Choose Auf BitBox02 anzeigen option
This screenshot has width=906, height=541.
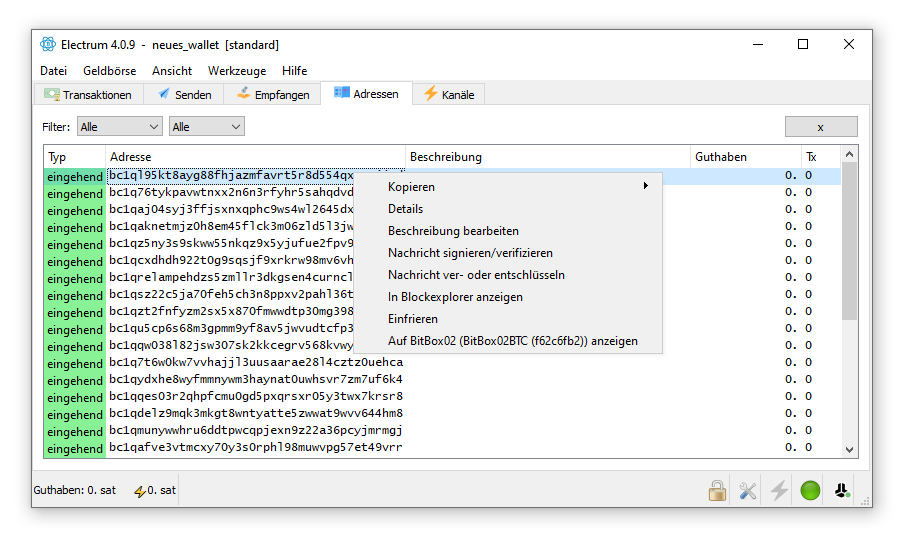[x=508, y=340]
